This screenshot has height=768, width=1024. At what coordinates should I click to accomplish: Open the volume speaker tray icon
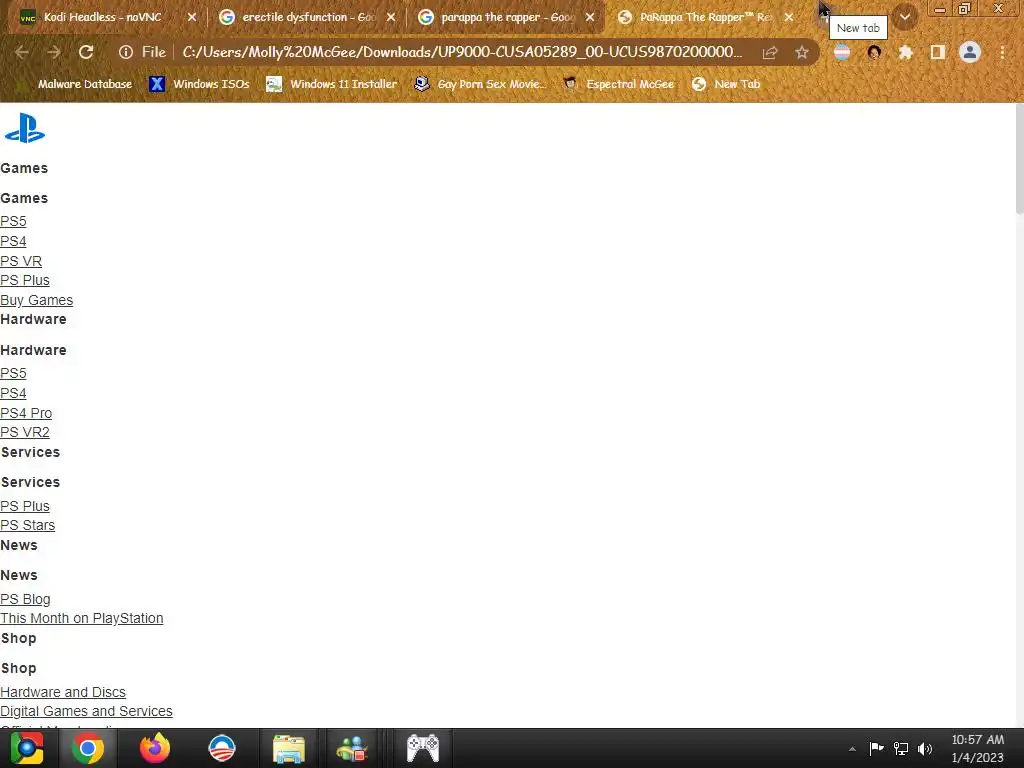click(925, 748)
